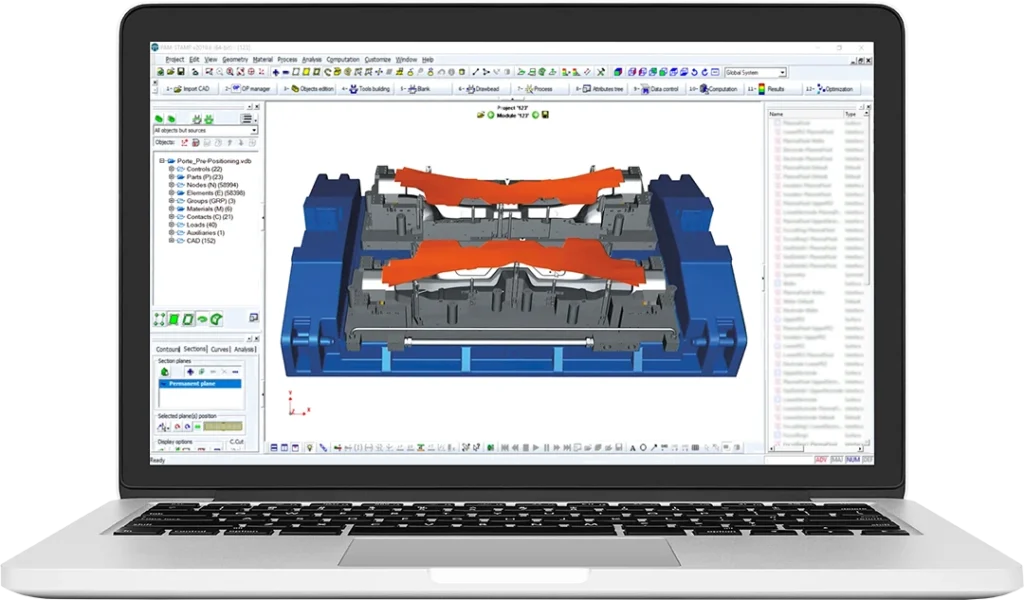Open the Optimization step icon
Viewport: 1024px width, 600px height.
tap(825, 89)
